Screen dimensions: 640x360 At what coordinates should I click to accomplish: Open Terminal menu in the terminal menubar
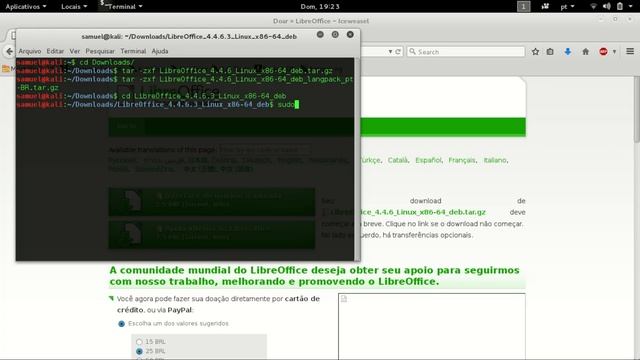click(133, 51)
